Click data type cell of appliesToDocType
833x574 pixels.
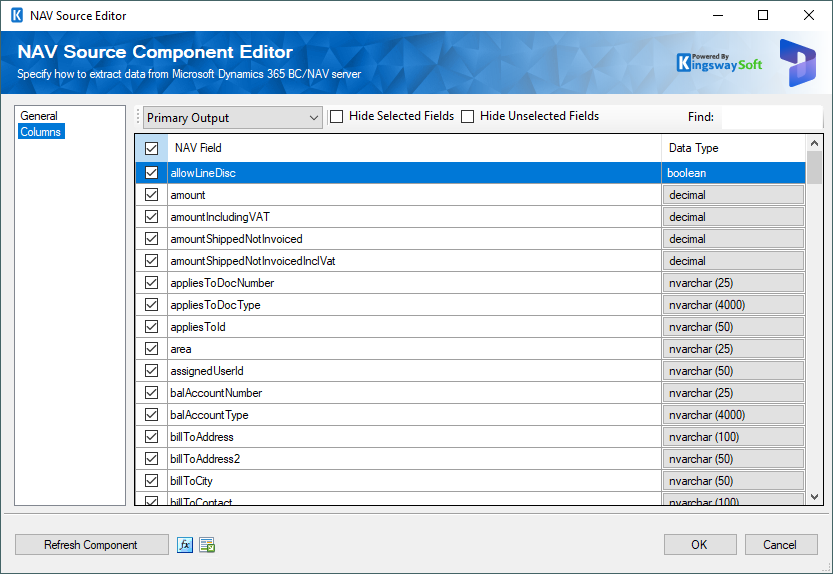coord(733,305)
